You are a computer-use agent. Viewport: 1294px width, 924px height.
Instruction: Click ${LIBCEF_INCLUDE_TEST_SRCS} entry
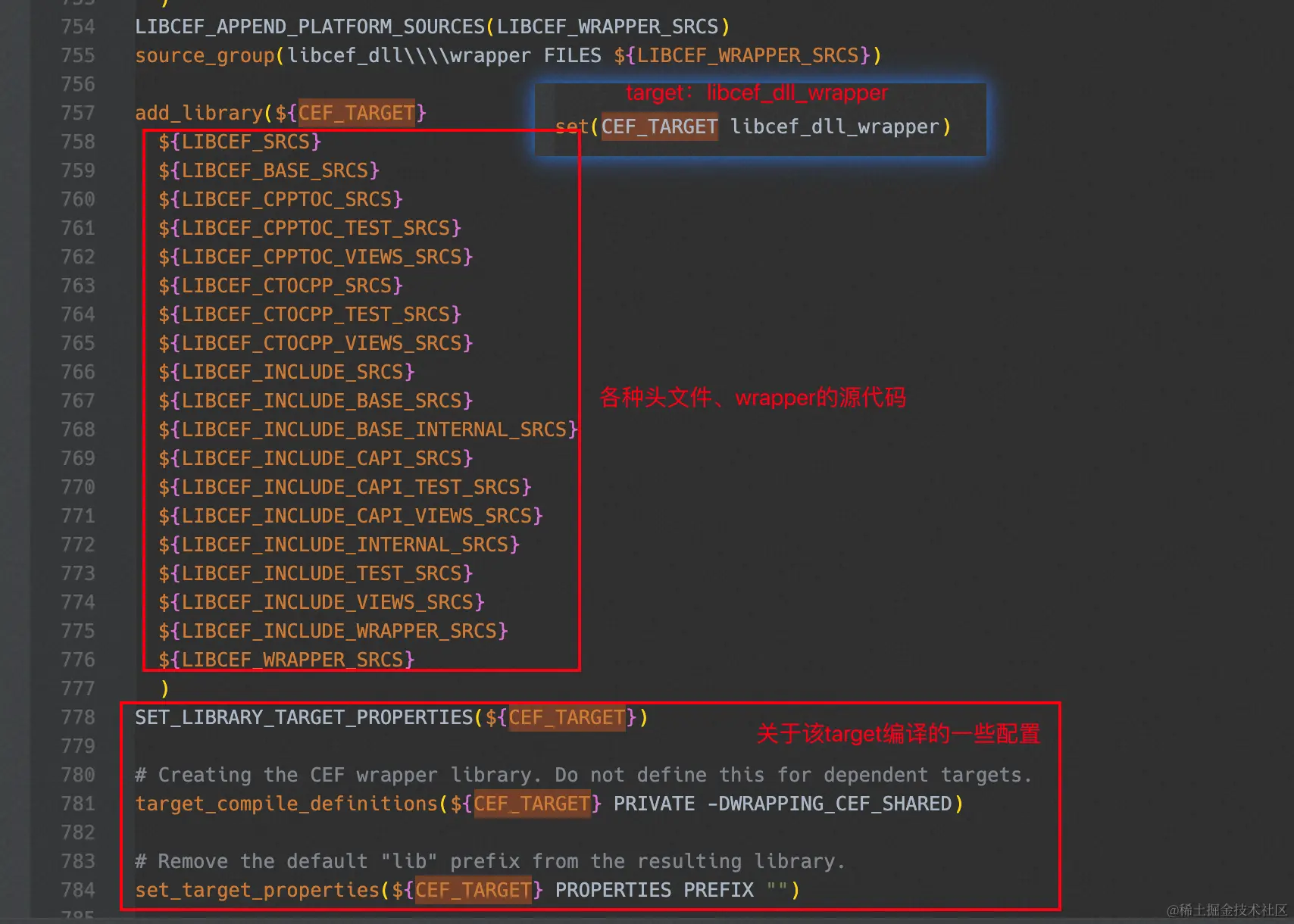click(316, 573)
